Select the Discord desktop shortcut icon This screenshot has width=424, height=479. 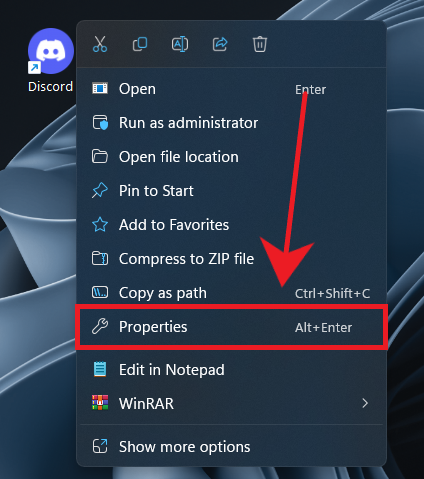point(51,51)
